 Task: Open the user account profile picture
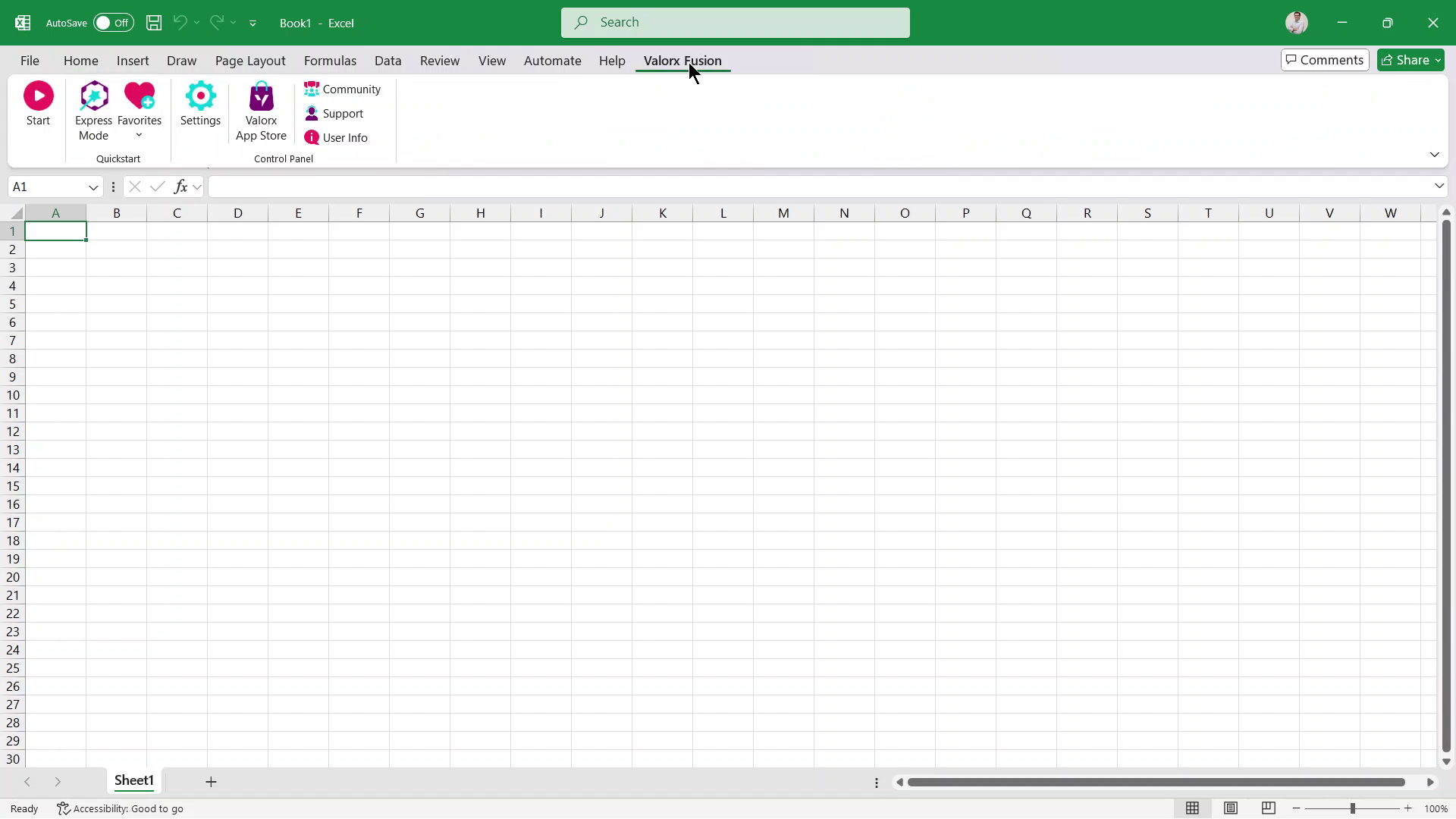click(x=1297, y=23)
